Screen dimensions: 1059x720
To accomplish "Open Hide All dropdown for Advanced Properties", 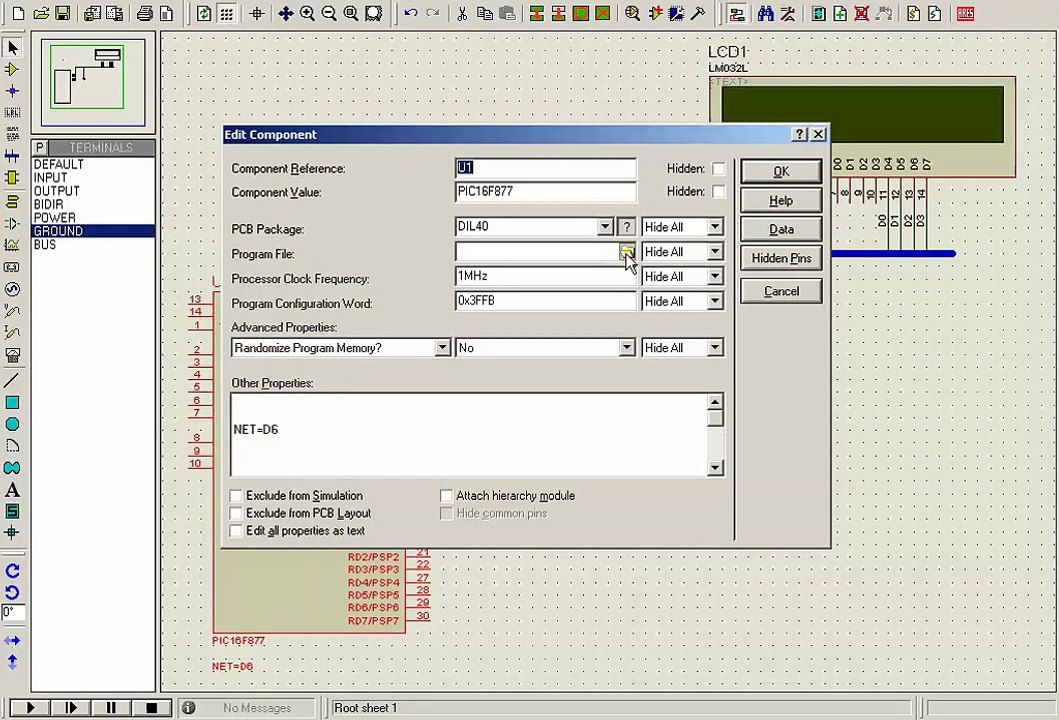I will coord(715,348).
